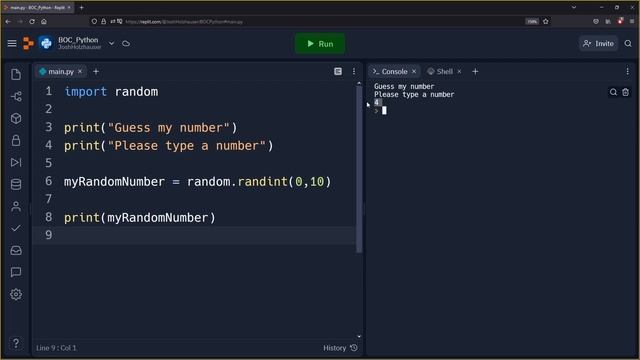The image size is (640, 360).
Task: Click the console input prompt
Action: pos(384,110)
